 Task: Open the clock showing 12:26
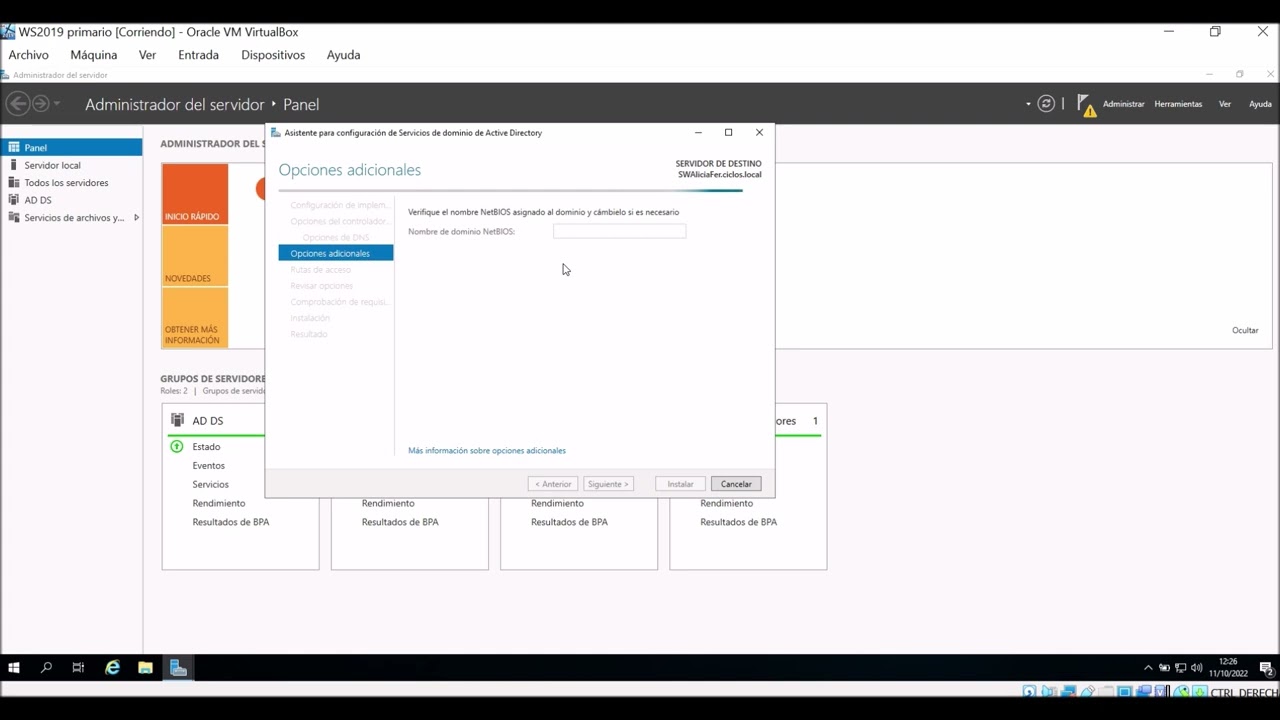1228,667
